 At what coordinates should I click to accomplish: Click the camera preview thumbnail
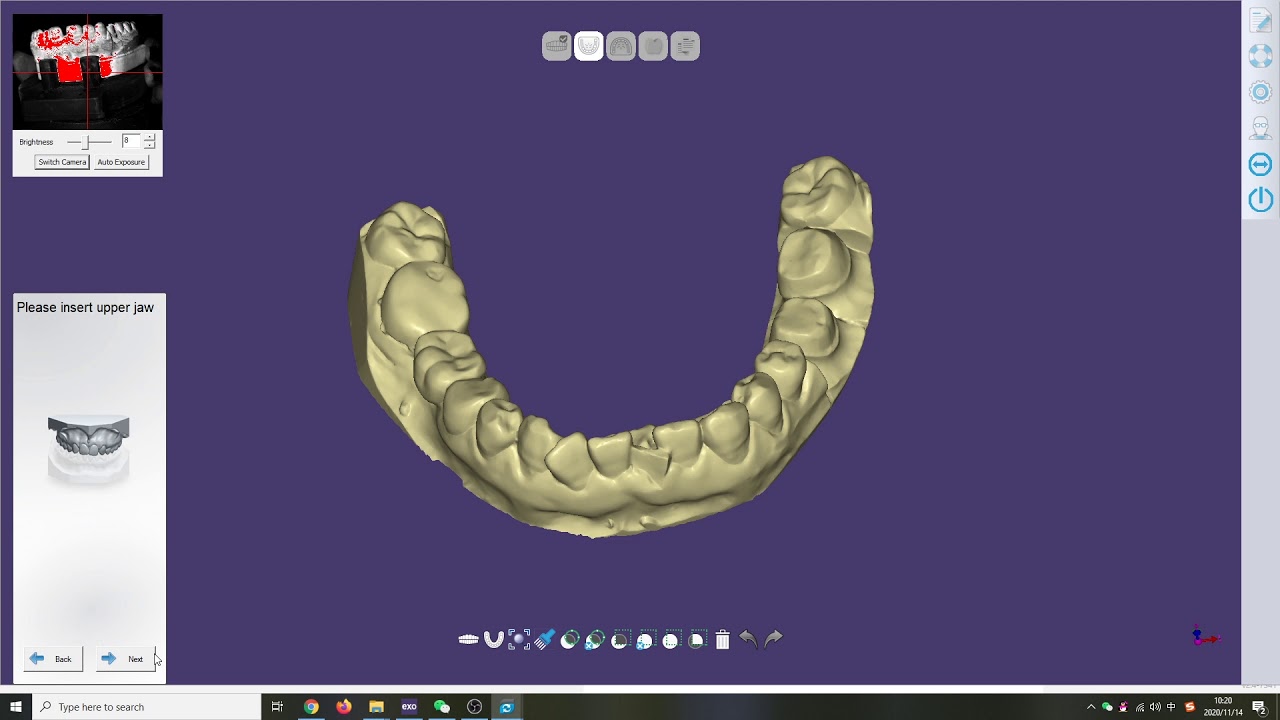87,72
